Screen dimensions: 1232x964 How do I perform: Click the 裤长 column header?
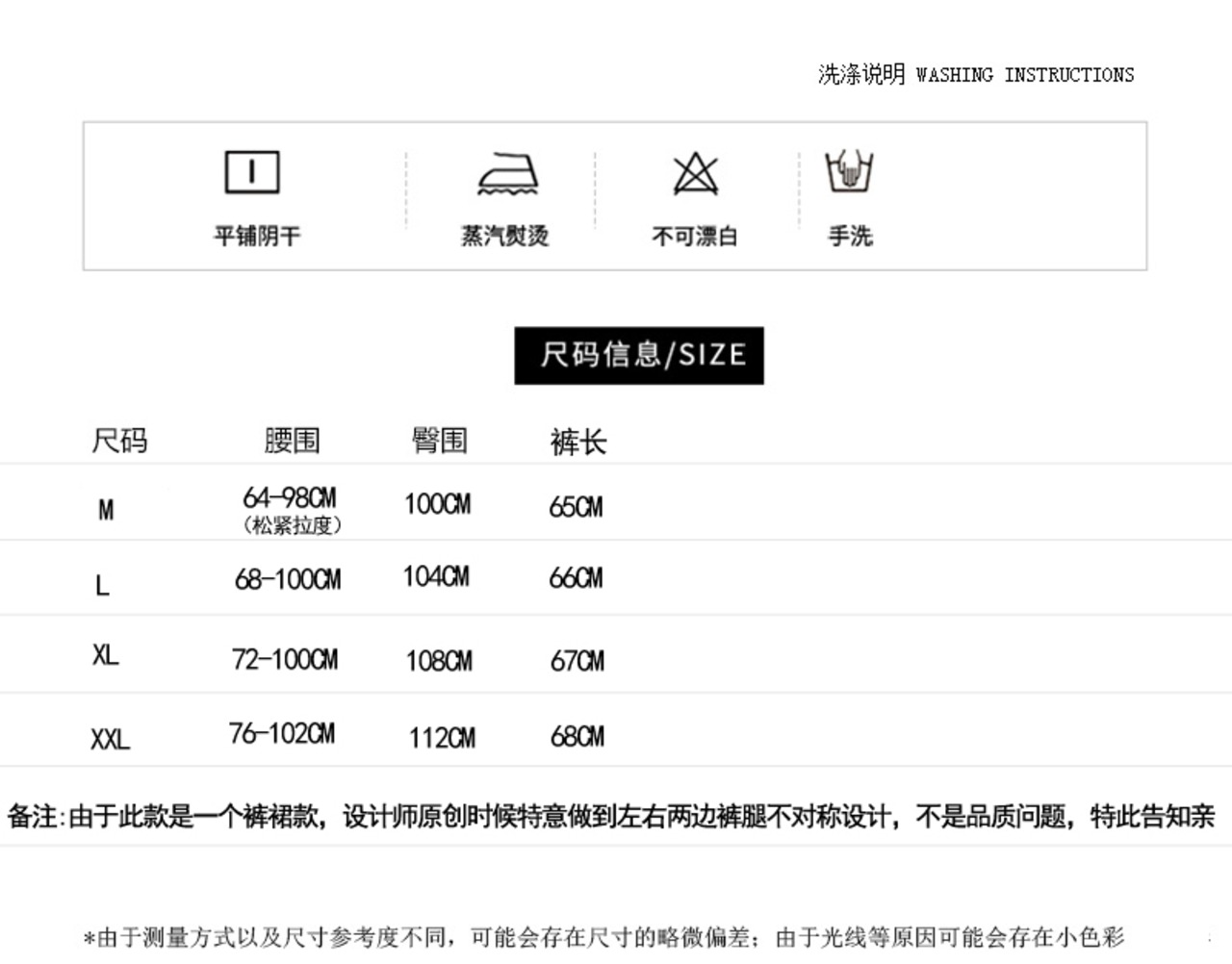coord(578,443)
